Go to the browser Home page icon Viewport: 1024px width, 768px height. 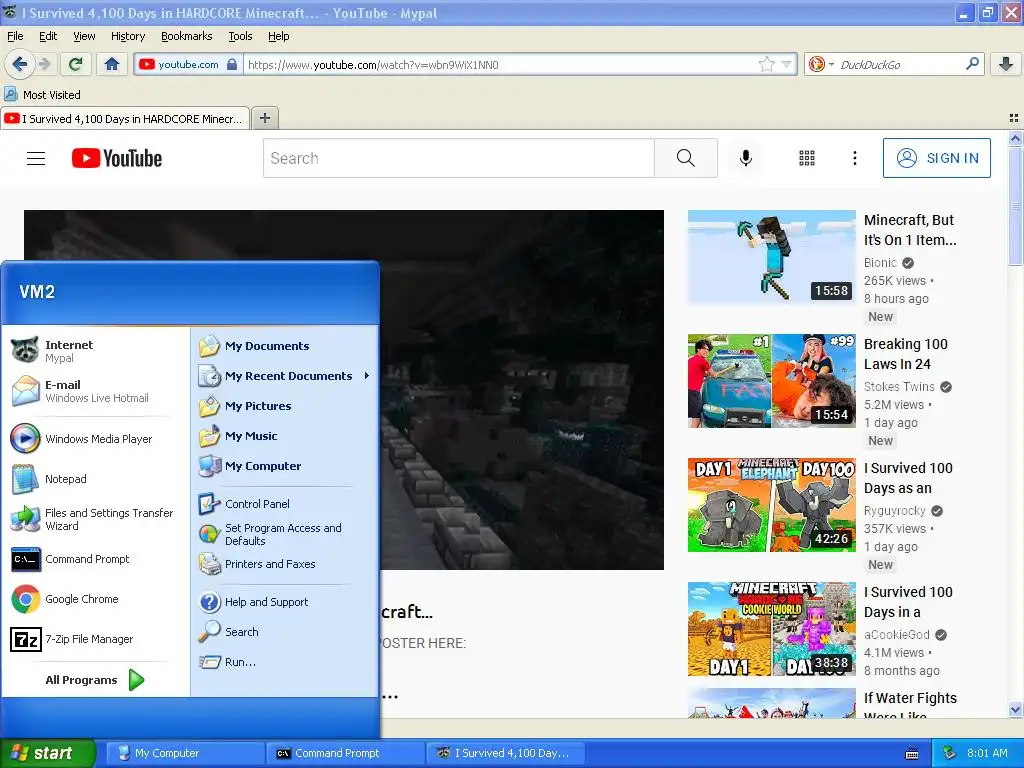tap(112, 64)
